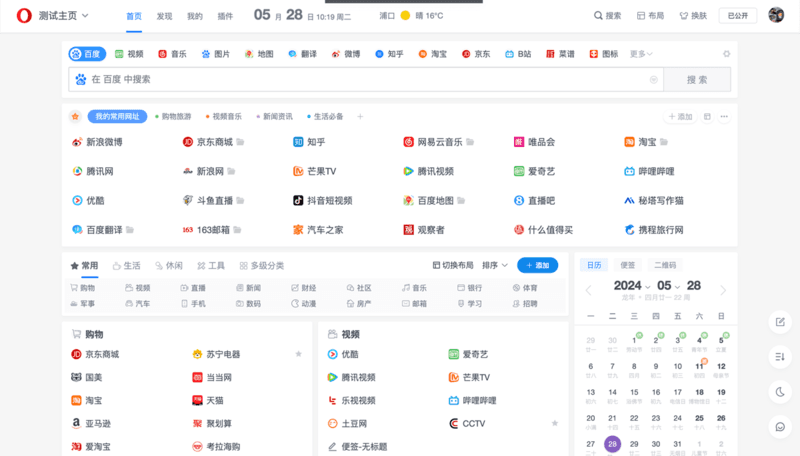The image size is (800, 456).
Task: Select 淘宝 search engine option
Action: (x=433, y=54)
